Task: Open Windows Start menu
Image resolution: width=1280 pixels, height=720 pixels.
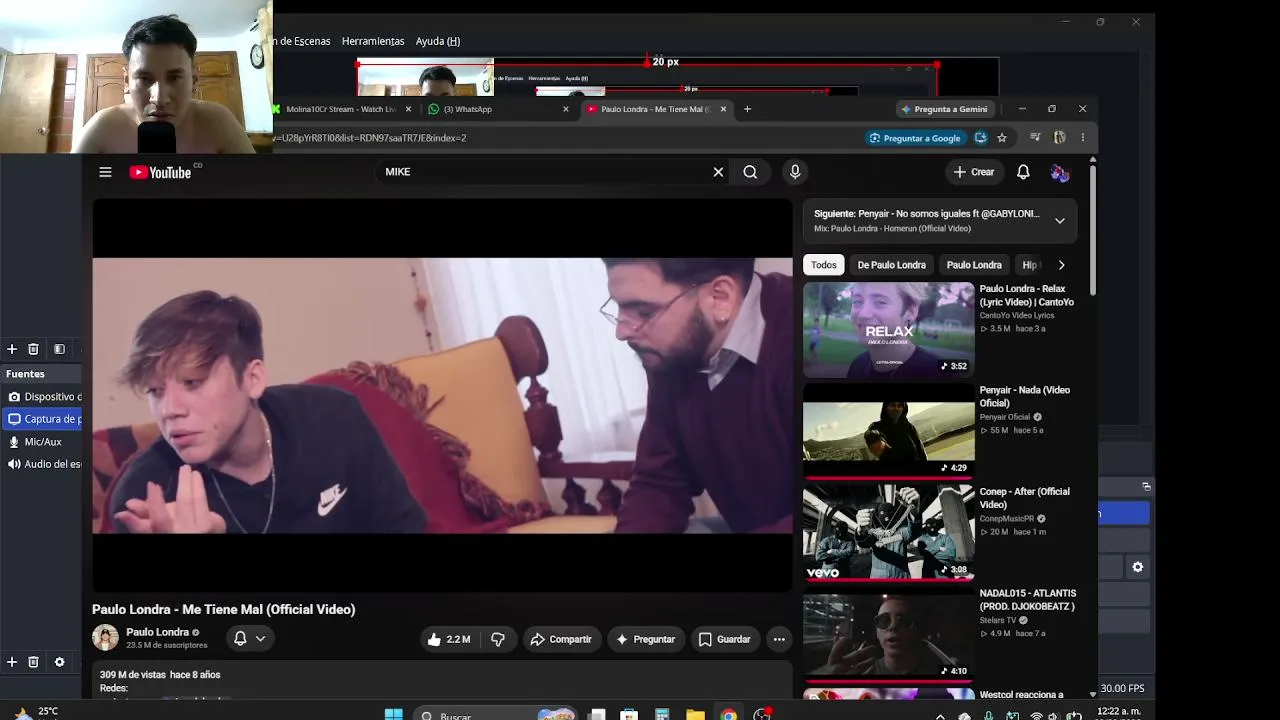Action: click(394, 714)
